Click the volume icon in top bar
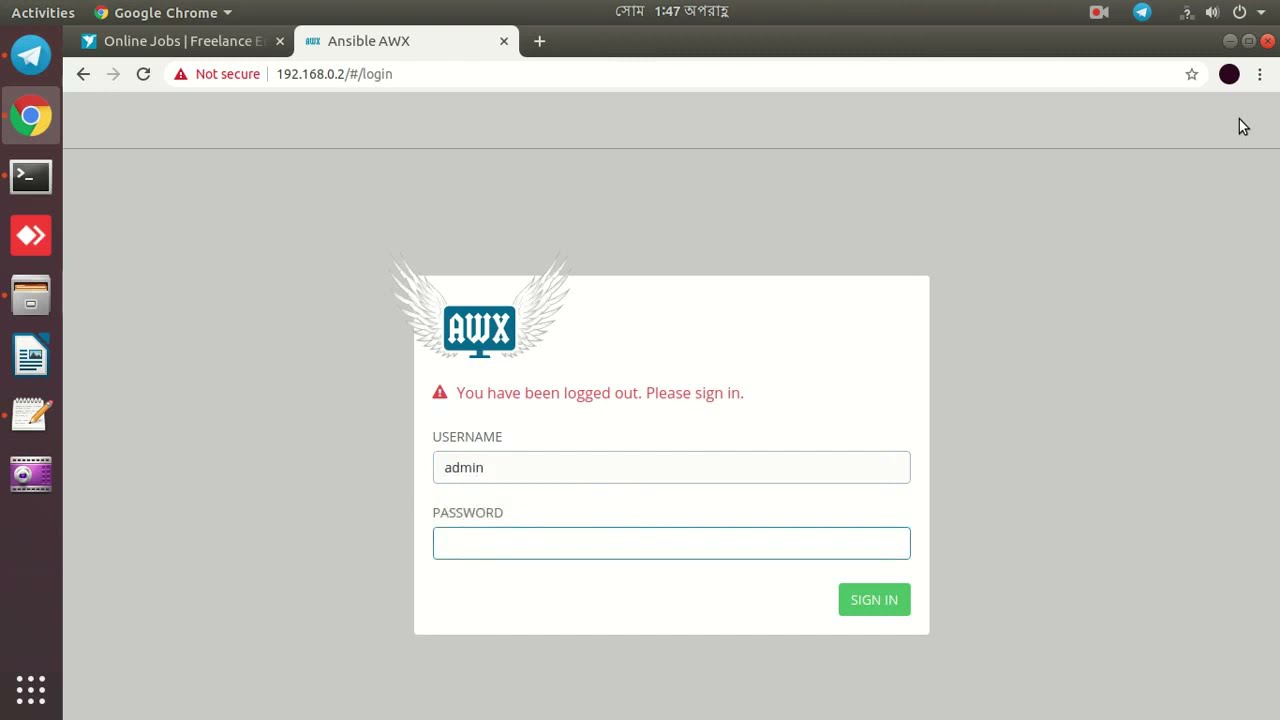 (x=1212, y=12)
